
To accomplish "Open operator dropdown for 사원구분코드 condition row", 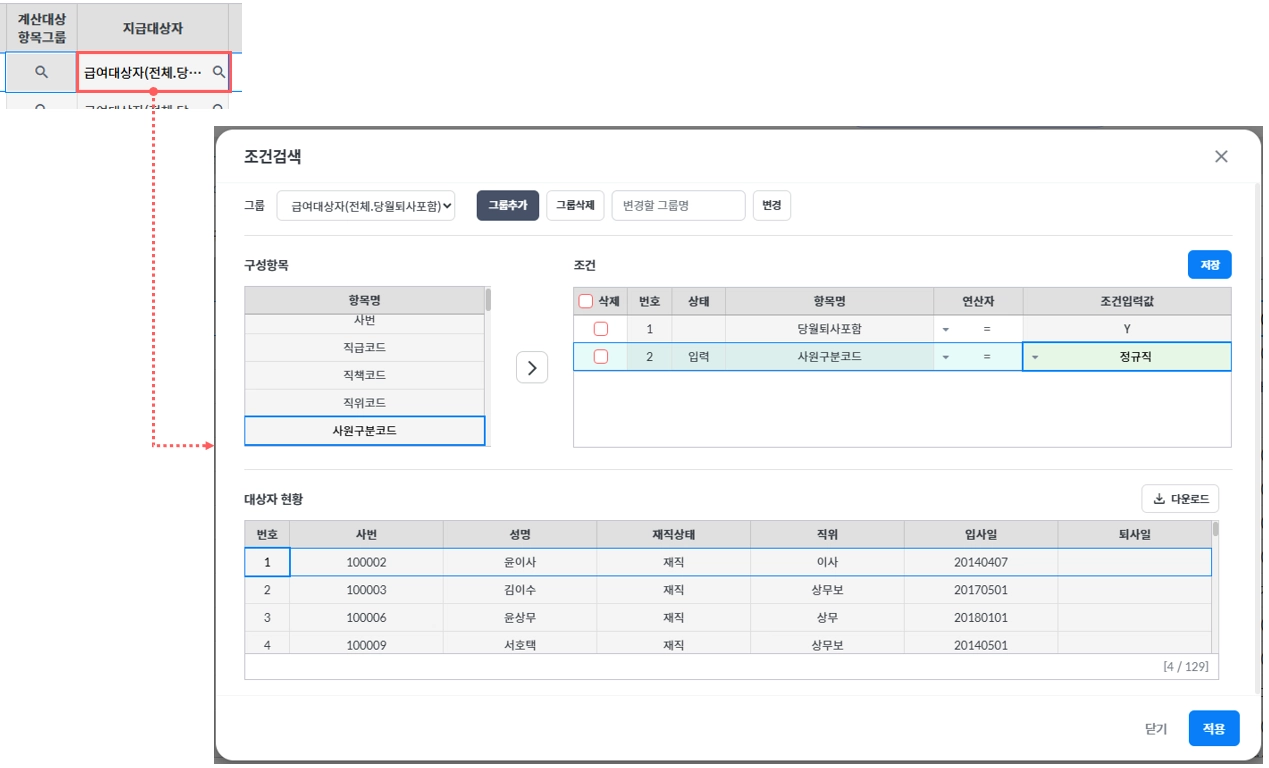I will pos(946,357).
